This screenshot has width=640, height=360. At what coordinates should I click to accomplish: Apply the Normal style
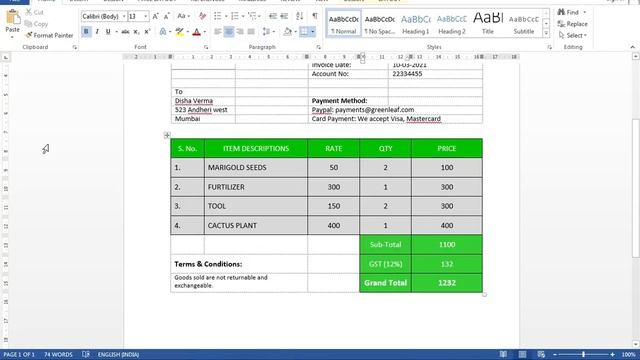point(344,24)
